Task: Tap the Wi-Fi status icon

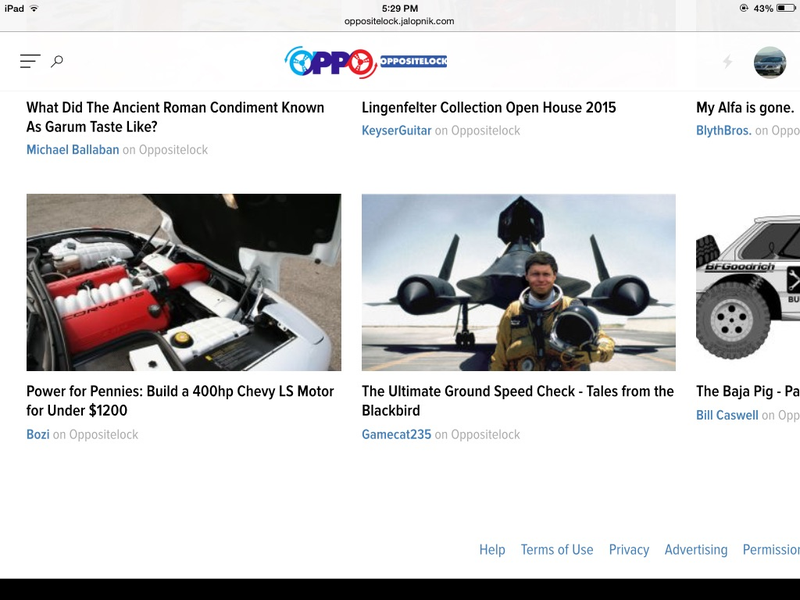Action: pyautogui.click(x=34, y=8)
